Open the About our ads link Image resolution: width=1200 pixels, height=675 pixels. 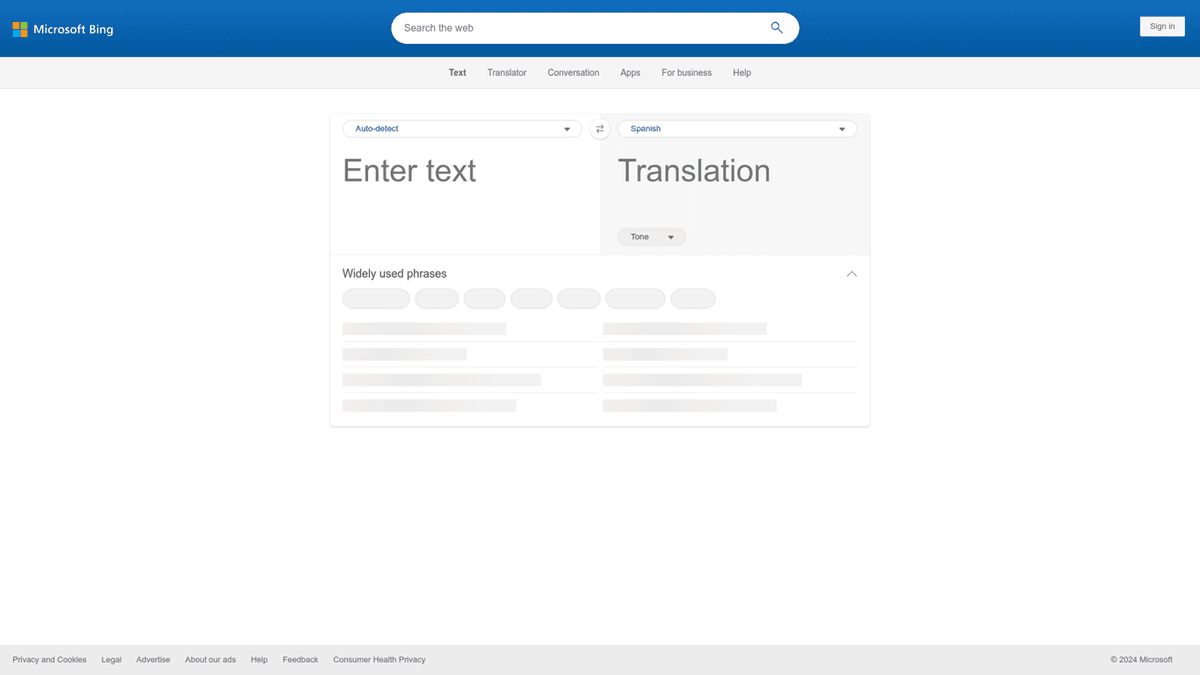point(210,660)
